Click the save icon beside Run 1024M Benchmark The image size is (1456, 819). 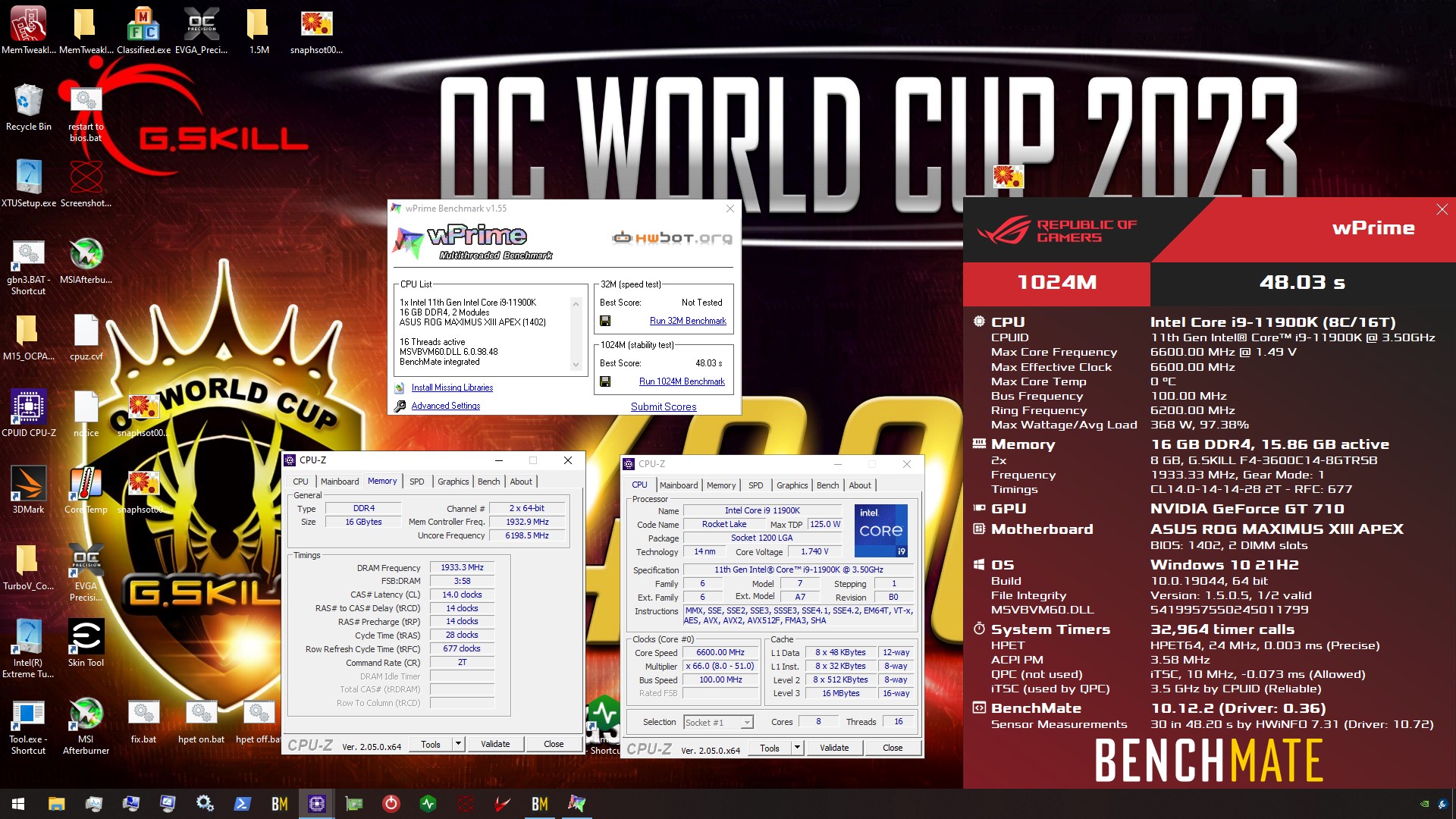click(x=605, y=382)
